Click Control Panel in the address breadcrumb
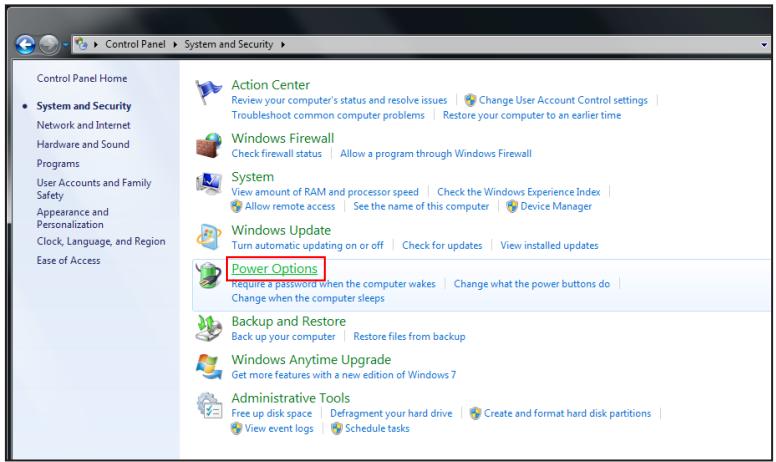776x462 pixels. click(135, 44)
